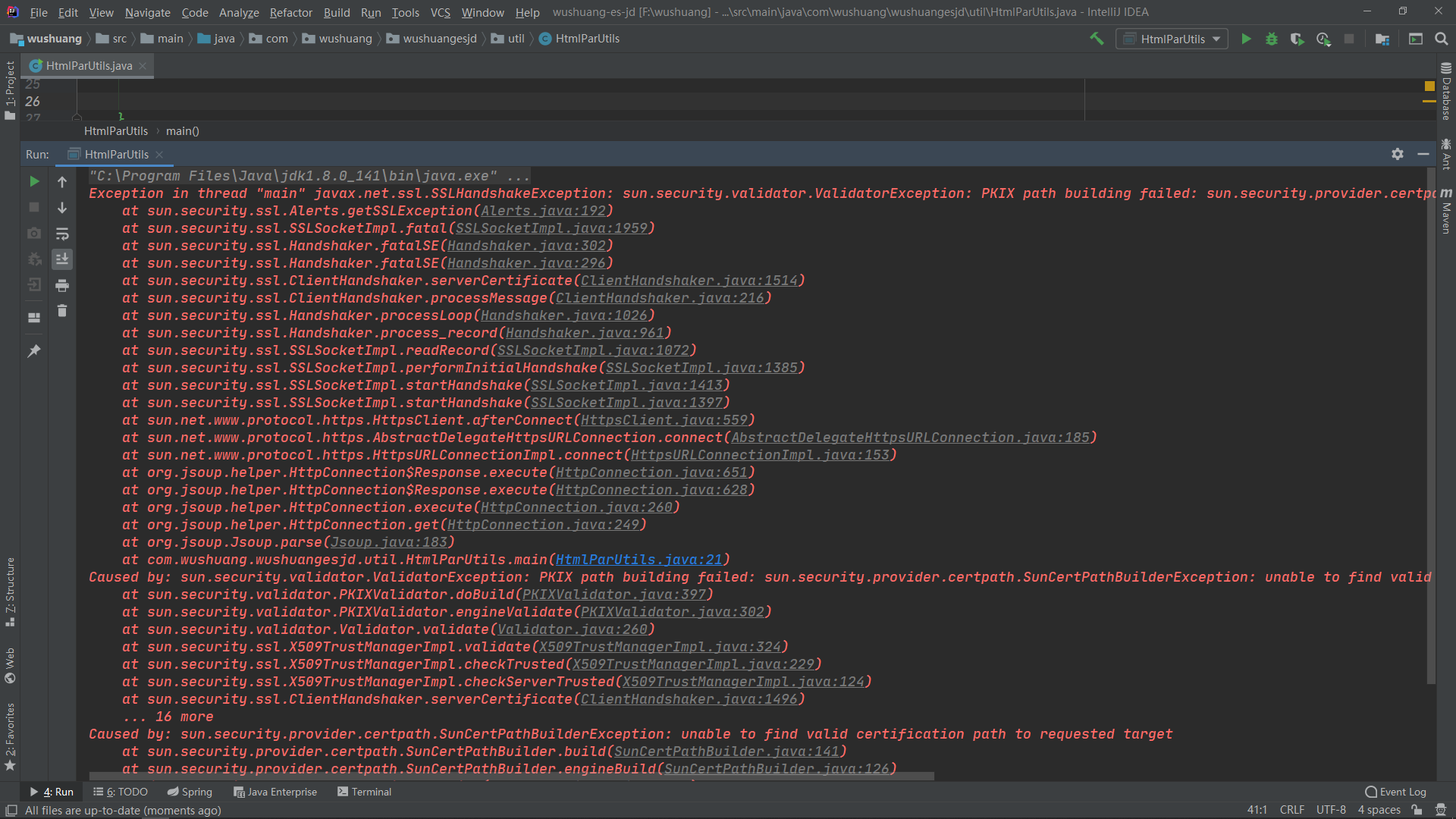The image size is (1456, 819).
Task: Jump up the stack trace with the up arrow
Action: (x=62, y=181)
